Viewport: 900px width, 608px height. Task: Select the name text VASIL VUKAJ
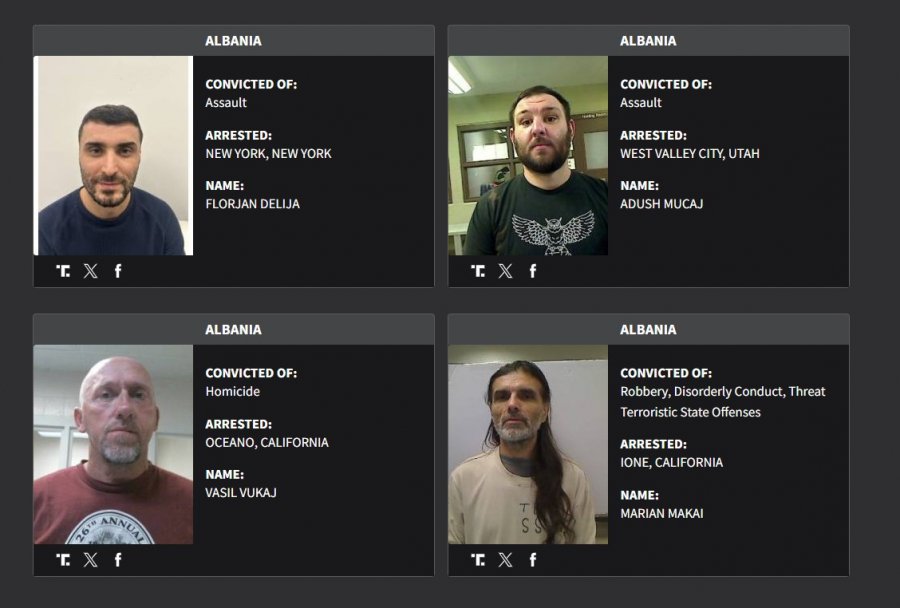click(241, 493)
